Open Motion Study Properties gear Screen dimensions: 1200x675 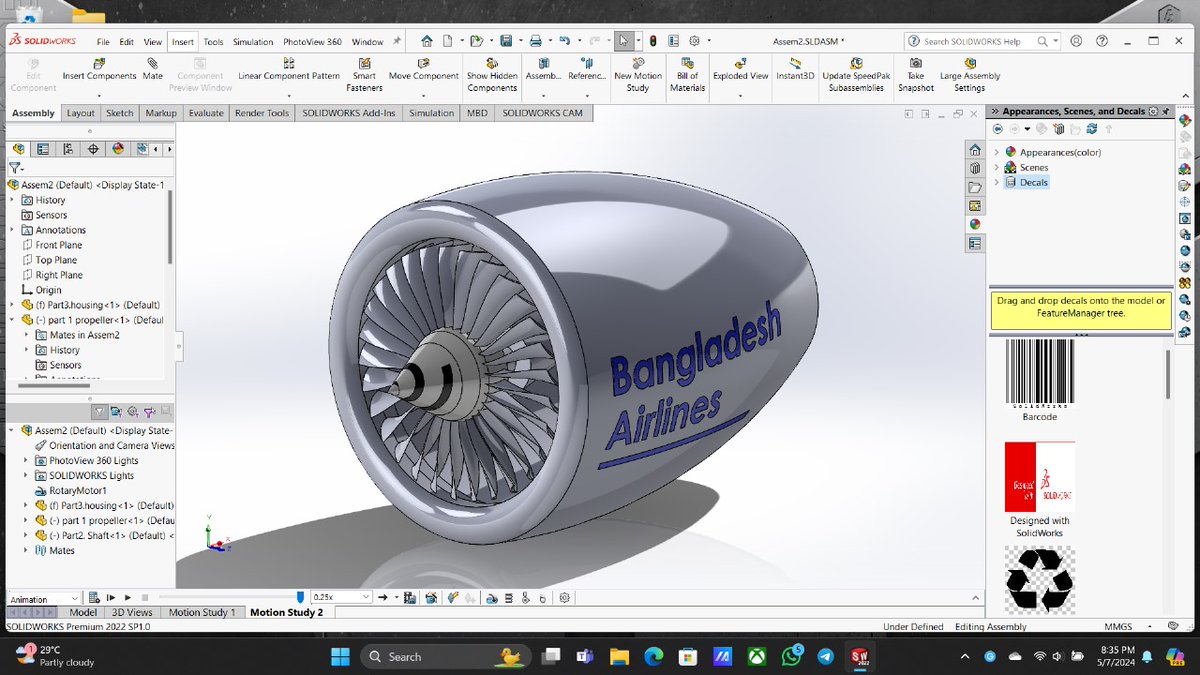tap(564, 597)
